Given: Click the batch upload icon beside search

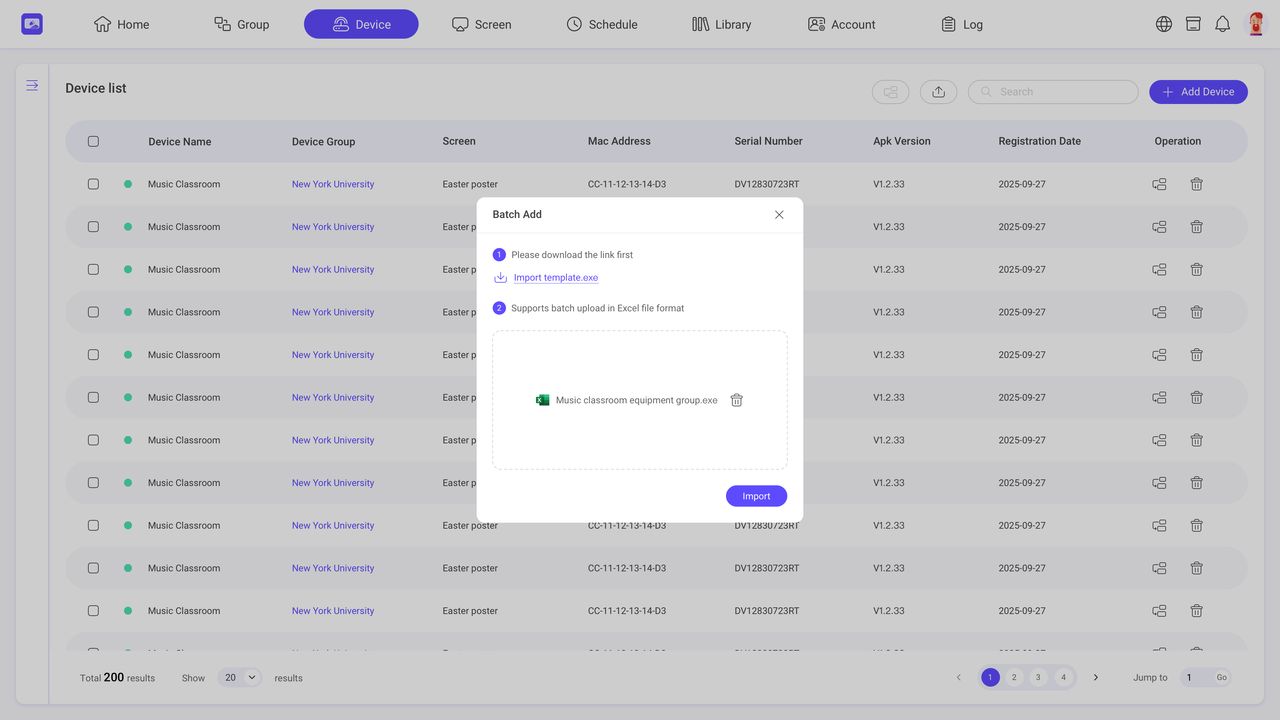Looking at the screenshot, I should click(x=938, y=92).
